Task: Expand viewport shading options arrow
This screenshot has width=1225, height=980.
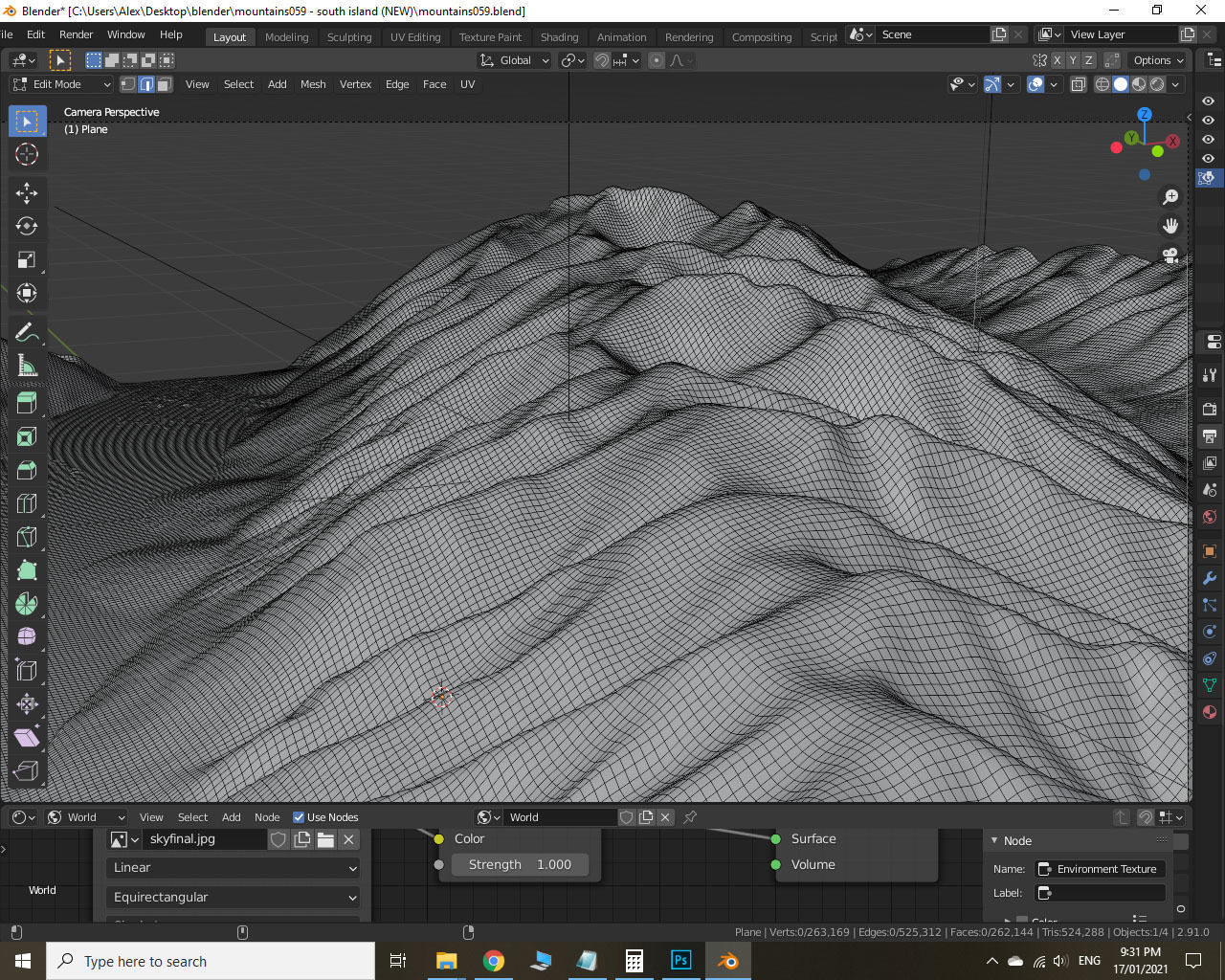Action: point(1175,84)
